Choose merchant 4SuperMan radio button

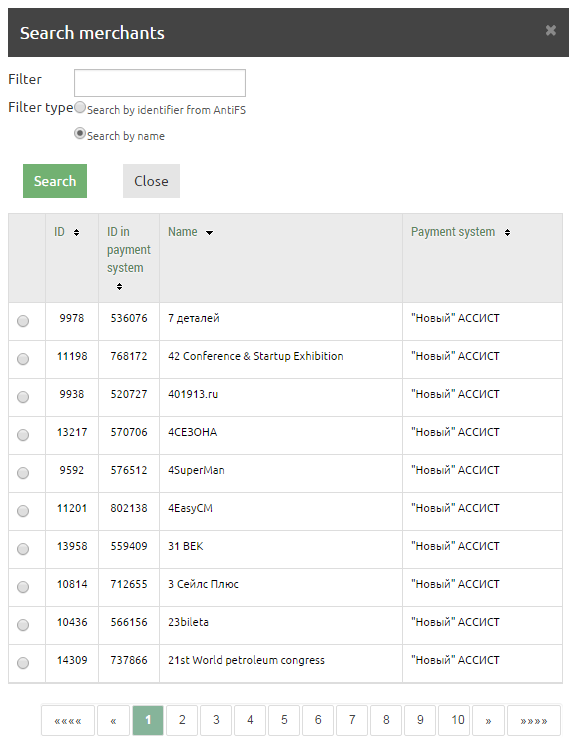pos(23,473)
